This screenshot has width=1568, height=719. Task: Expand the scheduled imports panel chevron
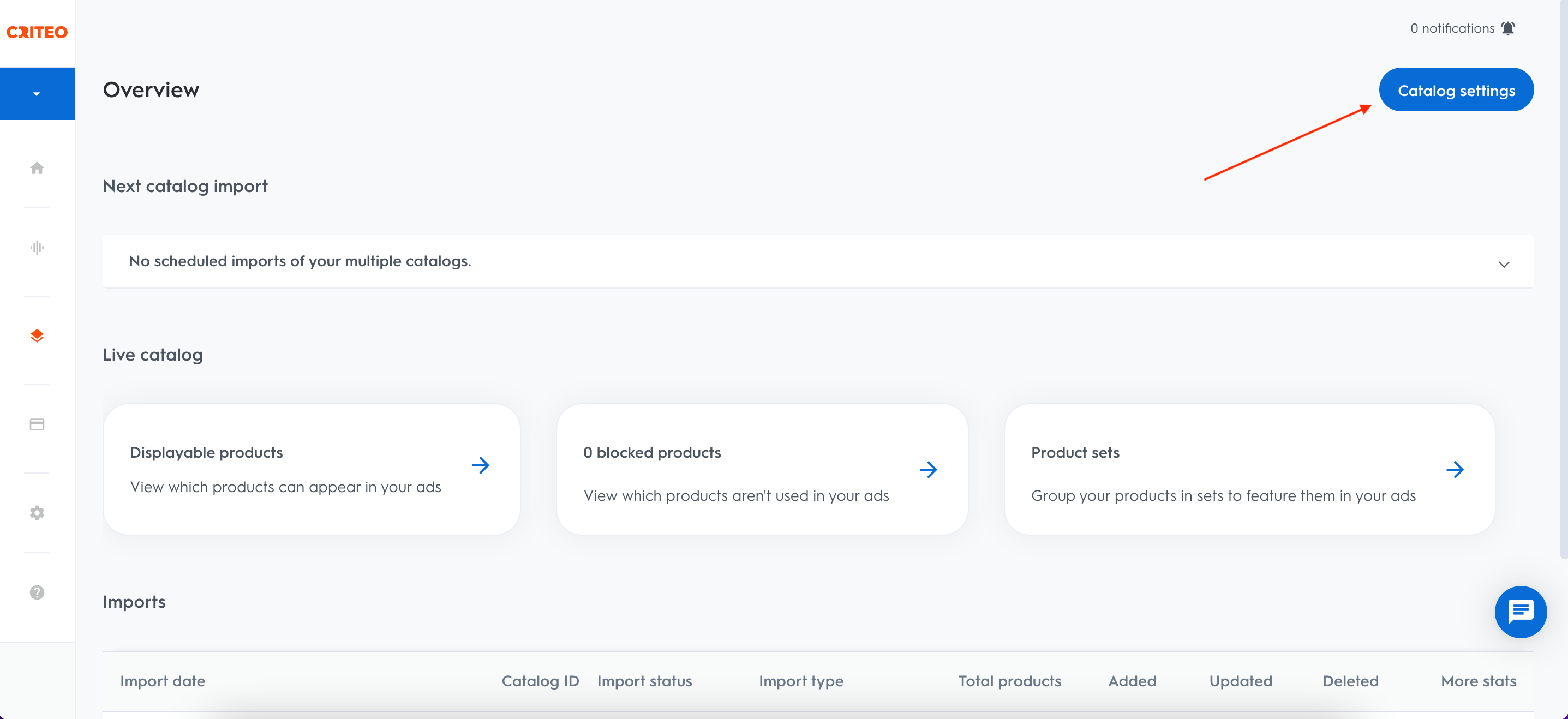(x=1504, y=264)
